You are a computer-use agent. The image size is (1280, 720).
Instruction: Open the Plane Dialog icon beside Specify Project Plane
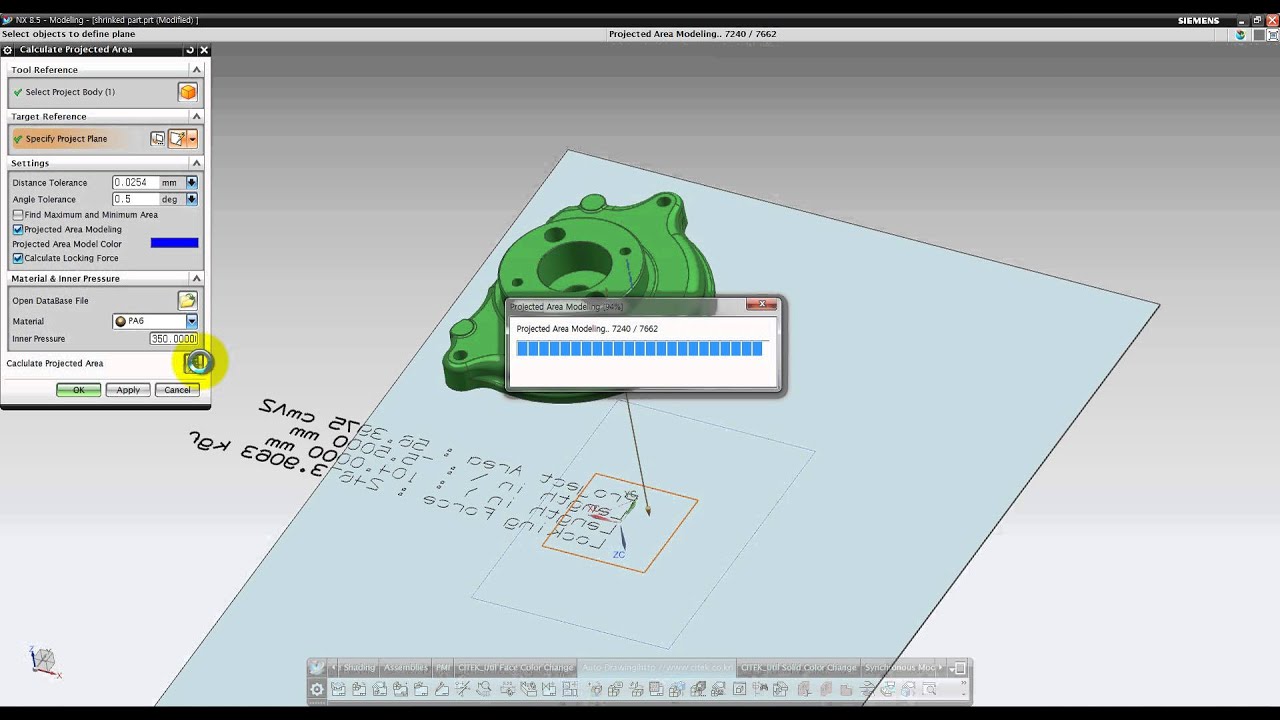157,139
